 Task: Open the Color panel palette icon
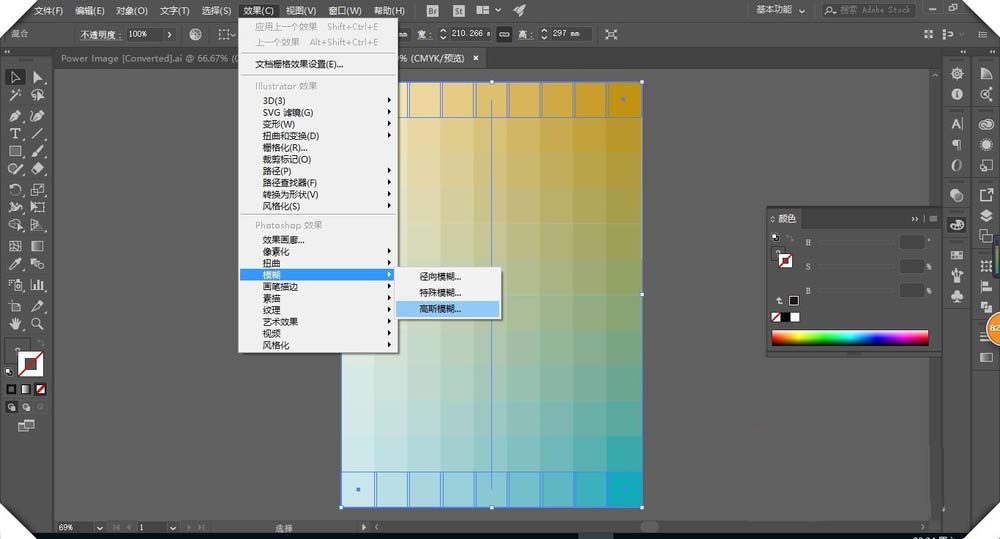(957, 225)
